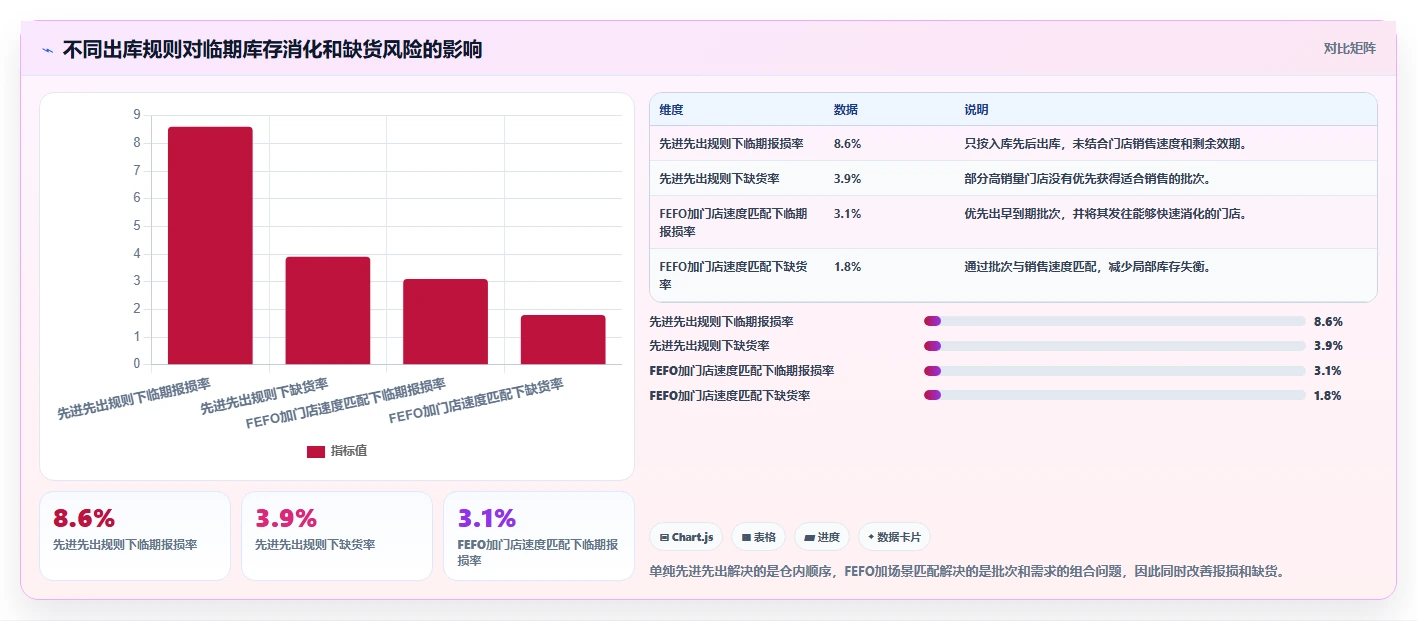Click the 先进先出规则下缺货率 x-axis label
This screenshot has width=1417, height=621.
[264, 396]
